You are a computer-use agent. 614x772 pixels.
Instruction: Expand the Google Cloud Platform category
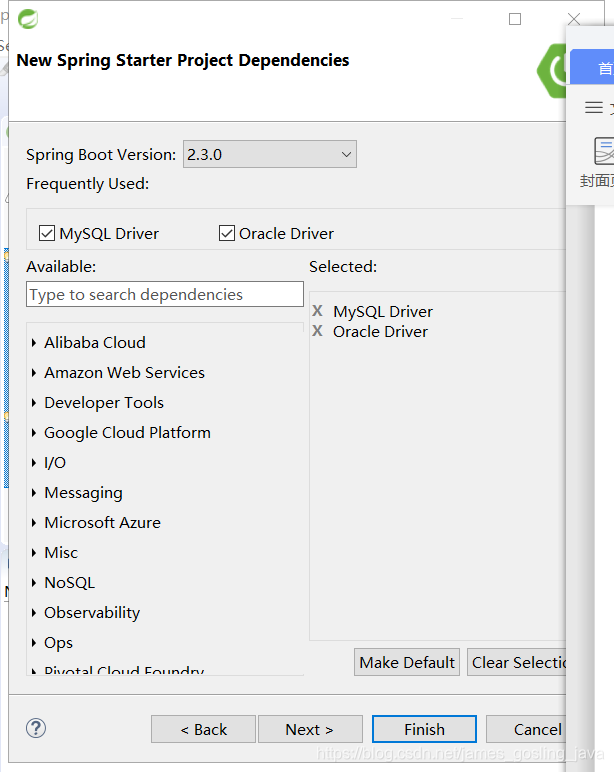34,433
